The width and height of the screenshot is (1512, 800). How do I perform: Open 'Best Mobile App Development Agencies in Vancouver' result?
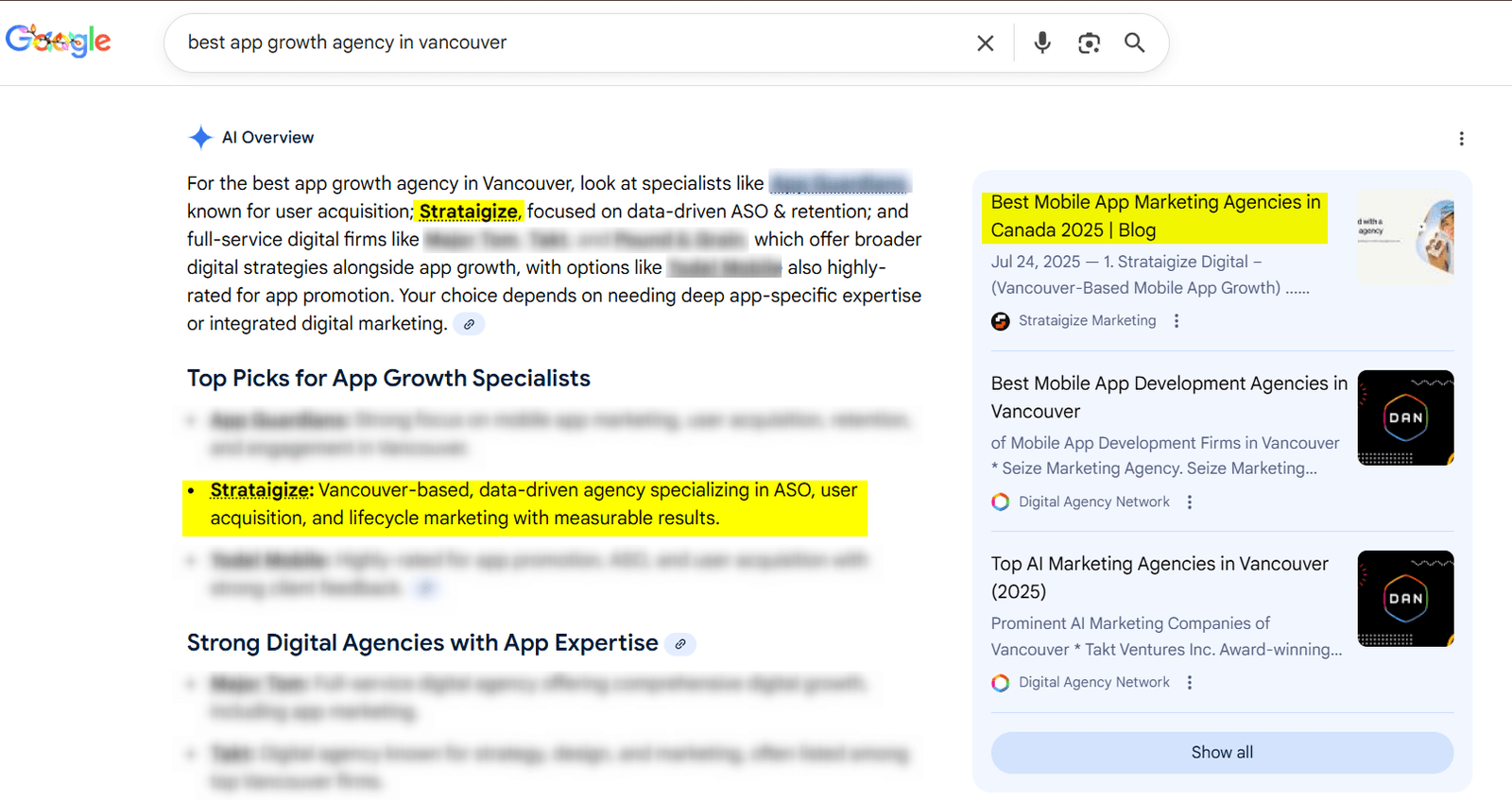1169,397
